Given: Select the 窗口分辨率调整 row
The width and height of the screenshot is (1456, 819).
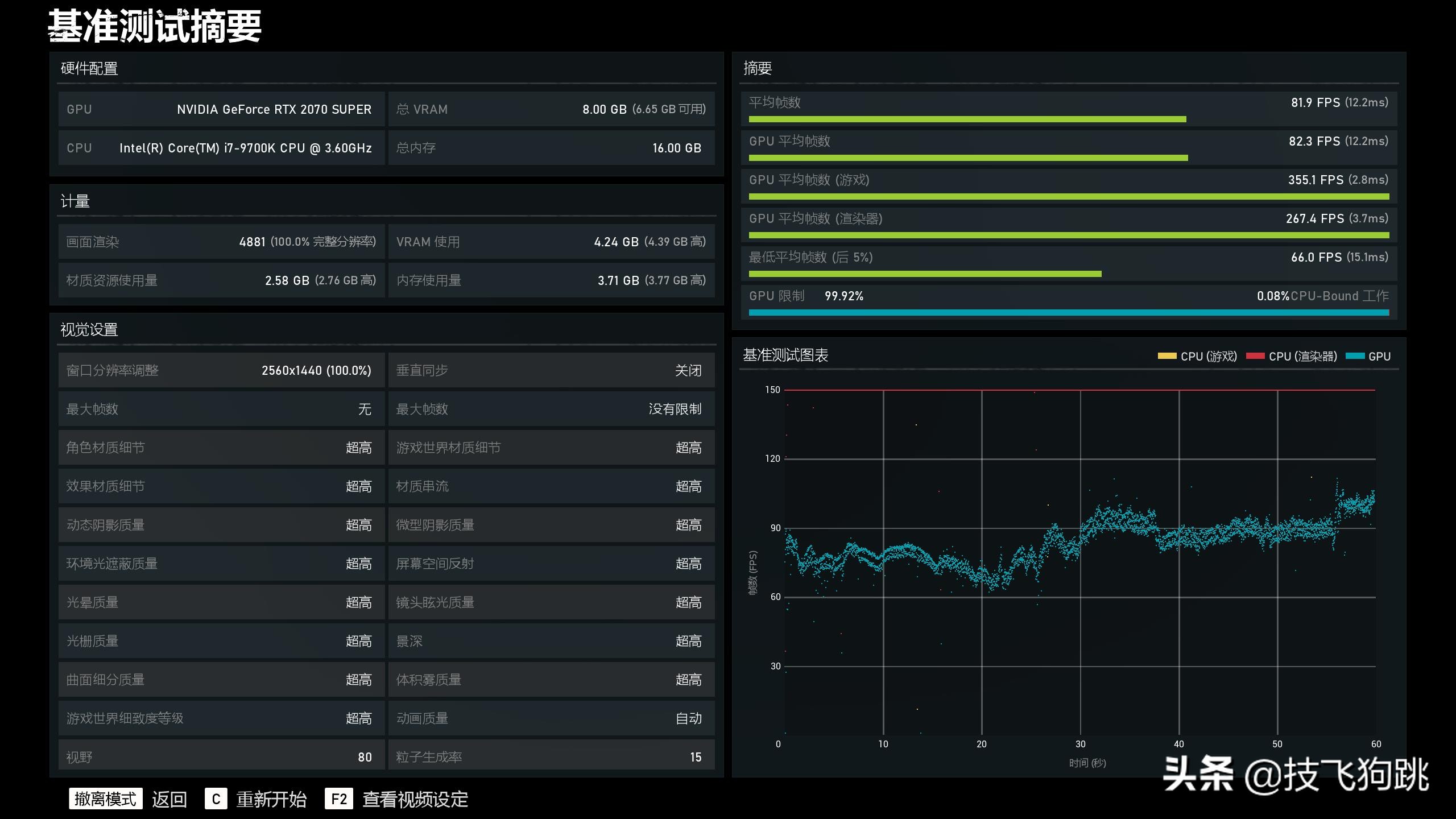Looking at the screenshot, I should pyautogui.click(x=221, y=371).
